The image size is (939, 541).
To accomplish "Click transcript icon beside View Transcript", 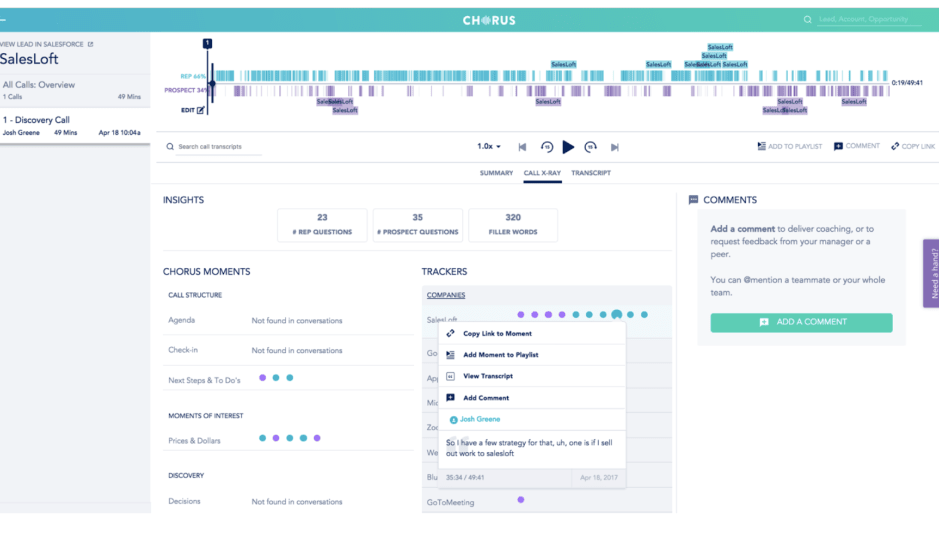I will (x=450, y=376).
